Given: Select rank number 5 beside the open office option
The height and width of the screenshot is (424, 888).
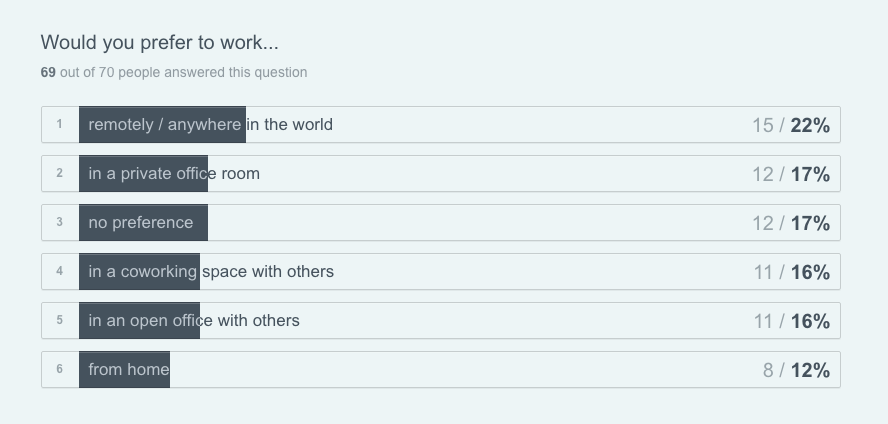Looking at the screenshot, I should pos(60,320).
